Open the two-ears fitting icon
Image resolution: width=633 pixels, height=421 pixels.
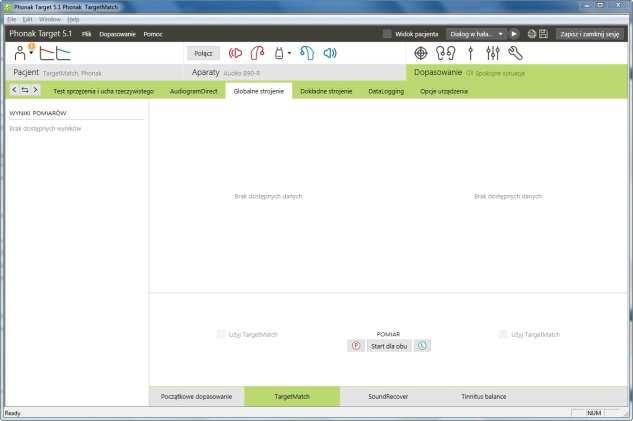click(x=446, y=53)
